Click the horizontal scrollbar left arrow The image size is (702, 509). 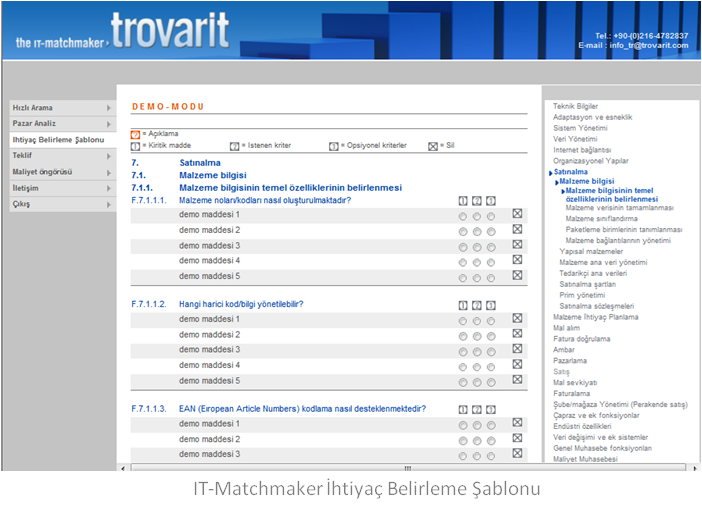[x=123, y=468]
